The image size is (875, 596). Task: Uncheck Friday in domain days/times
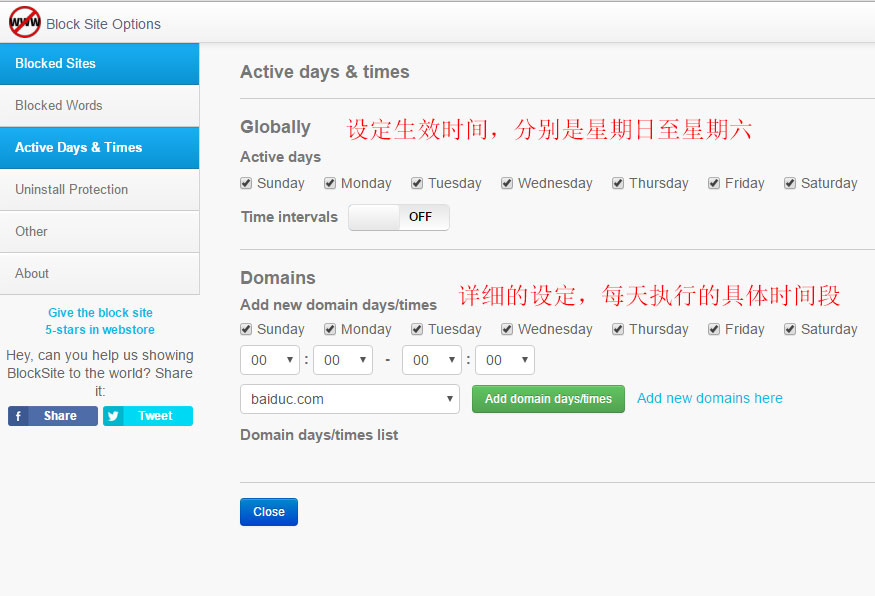(x=714, y=329)
